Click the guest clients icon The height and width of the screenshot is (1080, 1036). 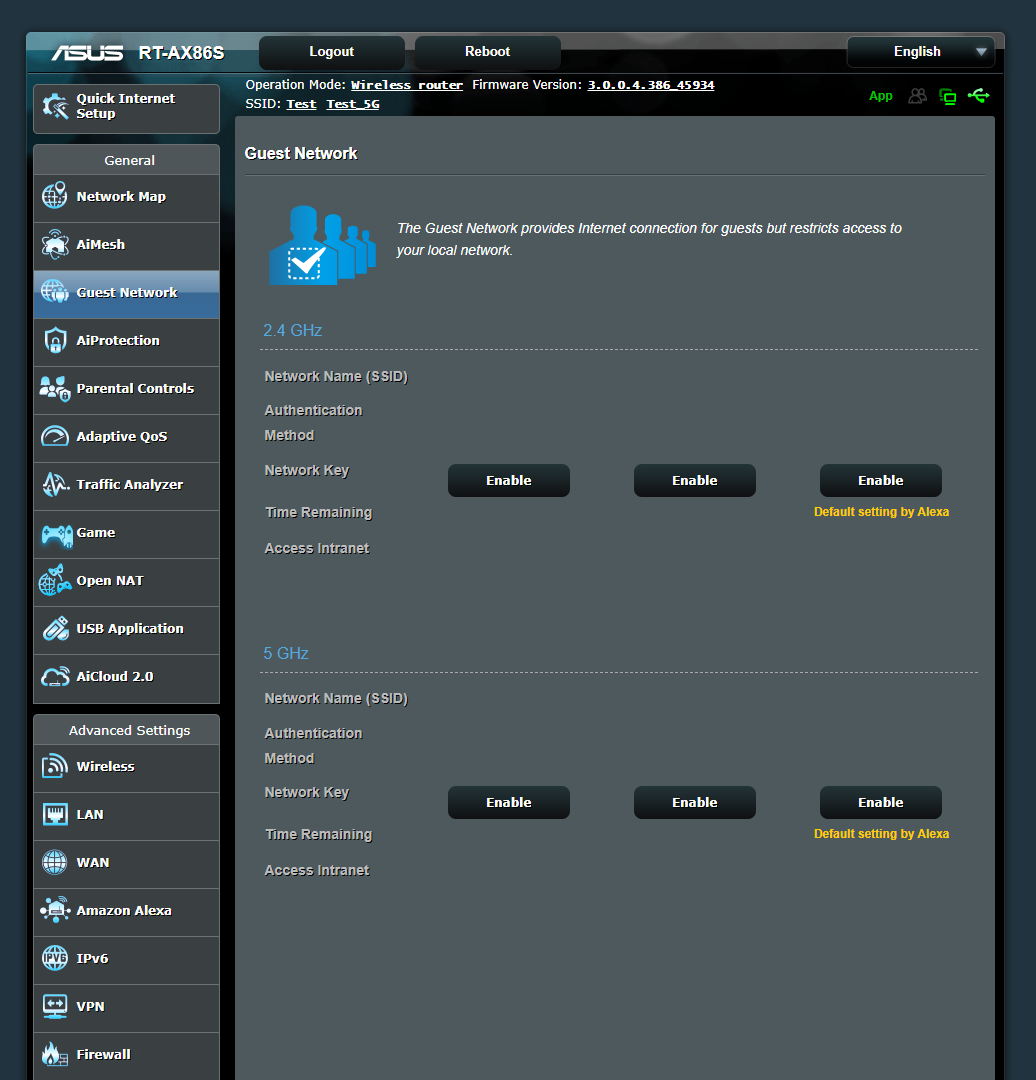[x=918, y=95]
